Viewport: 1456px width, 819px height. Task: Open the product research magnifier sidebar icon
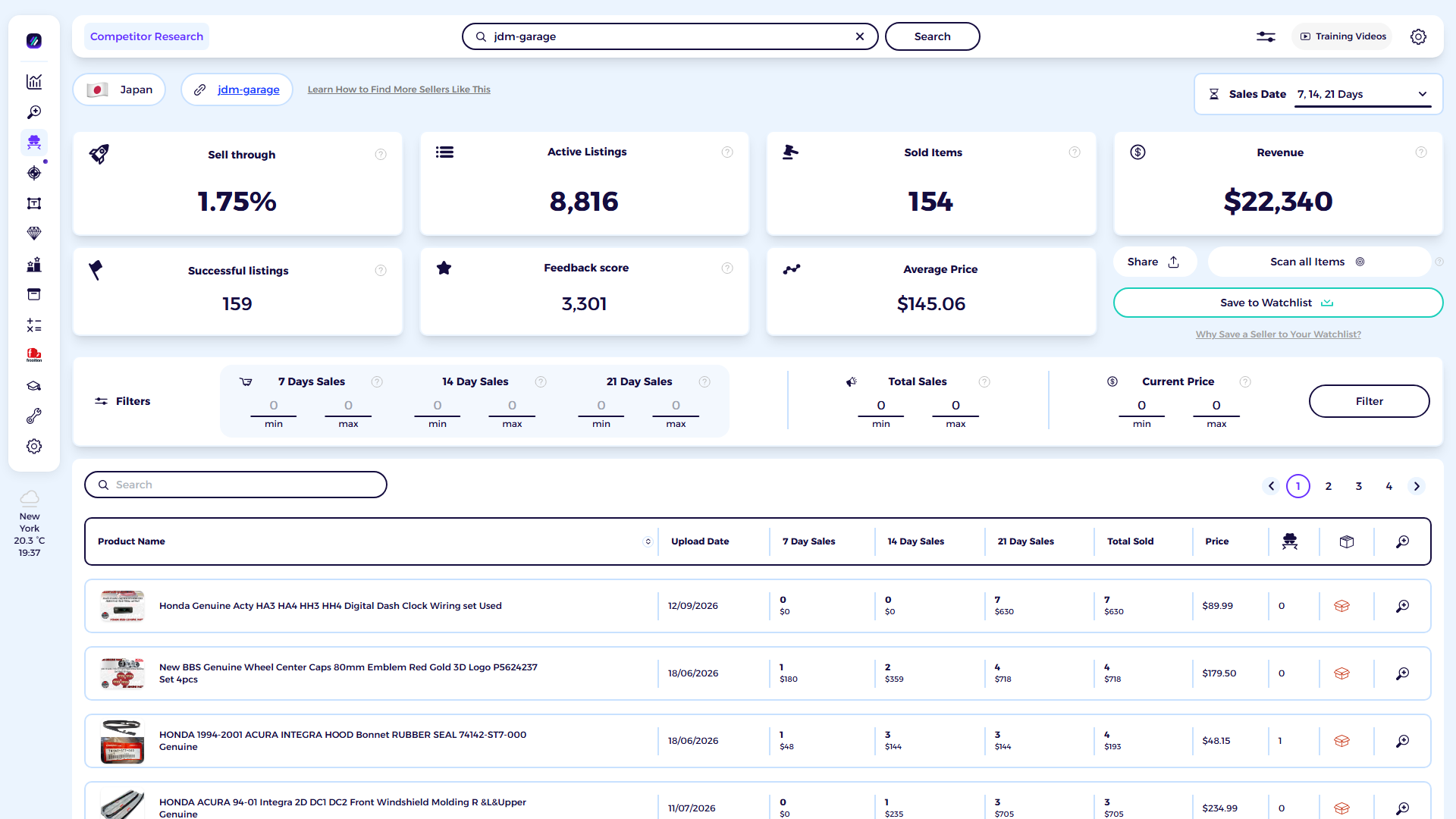(x=34, y=112)
